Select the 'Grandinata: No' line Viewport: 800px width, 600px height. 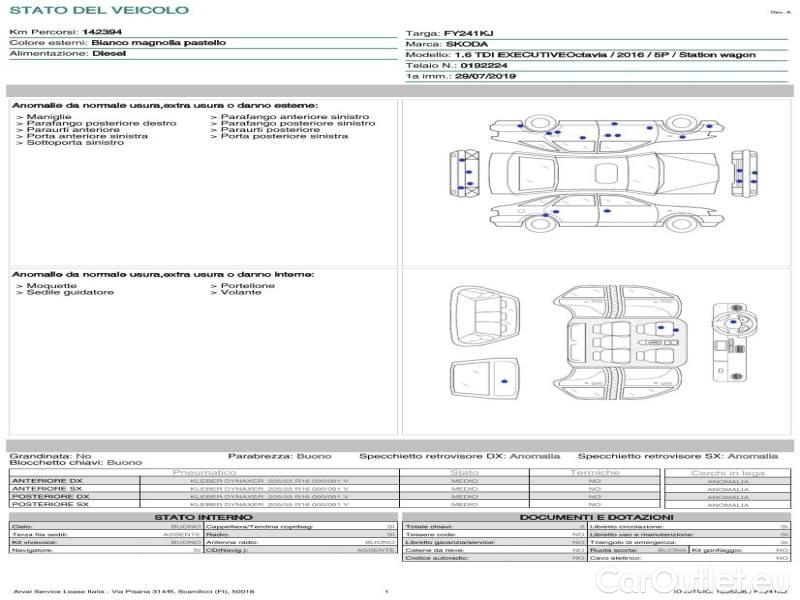coord(51,456)
